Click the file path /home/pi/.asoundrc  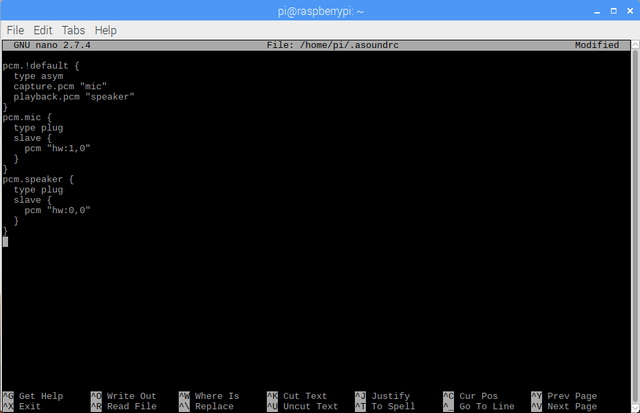click(349, 45)
